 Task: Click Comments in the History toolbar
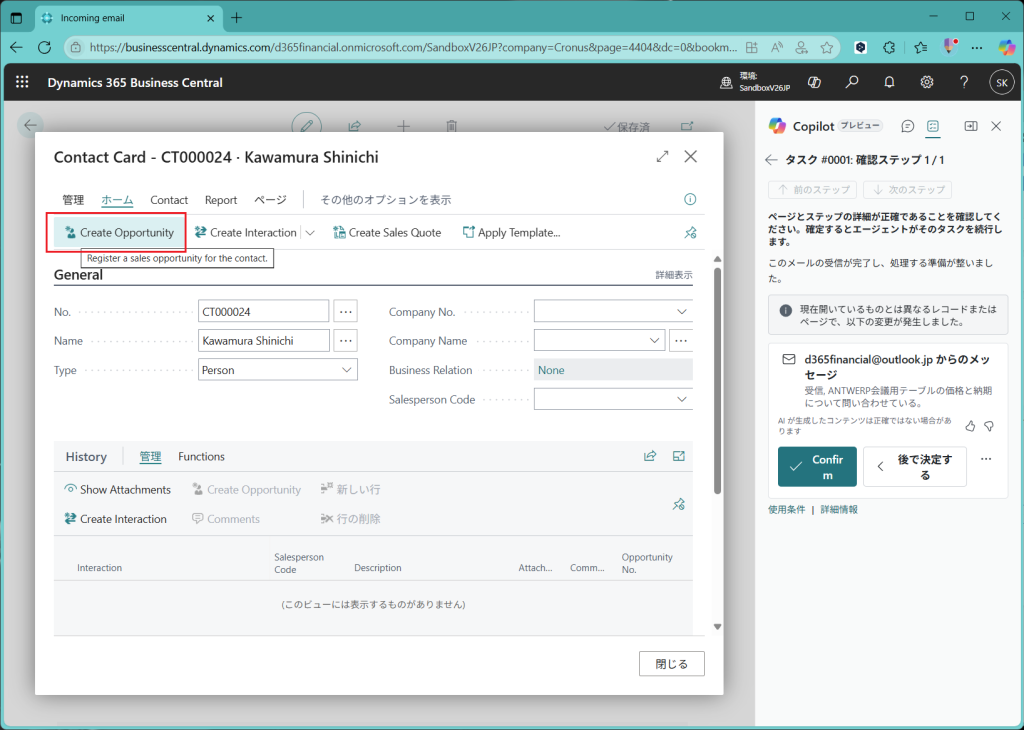(x=226, y=518)
